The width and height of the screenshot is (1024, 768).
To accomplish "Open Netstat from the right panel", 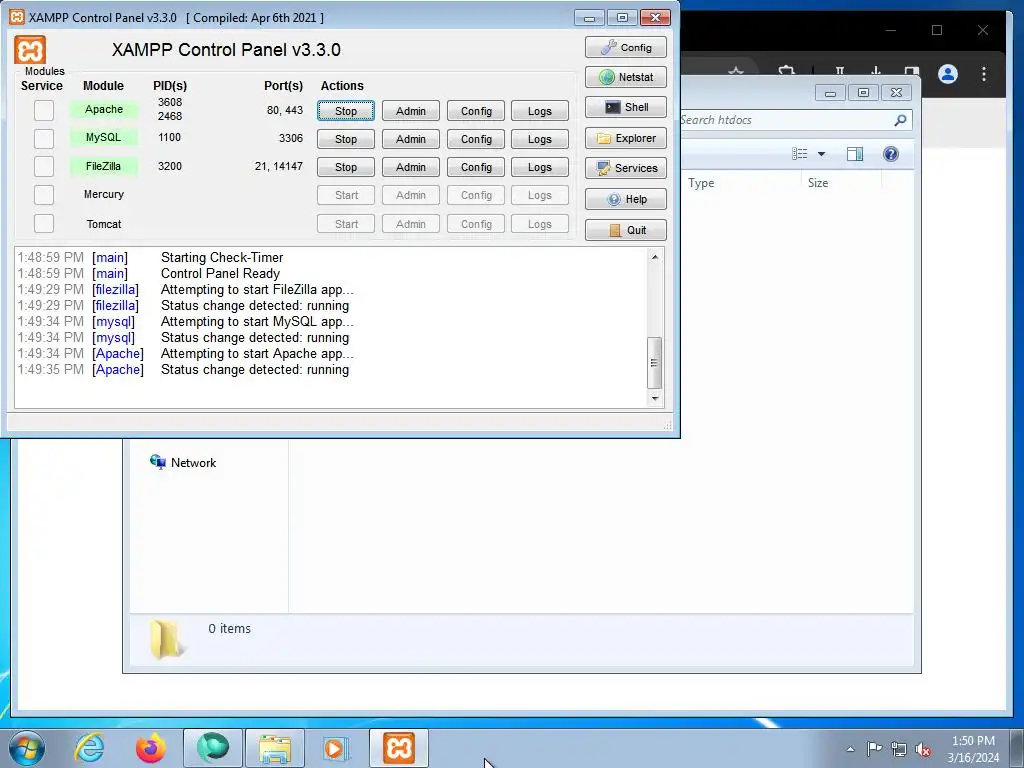I will (626, 77).
